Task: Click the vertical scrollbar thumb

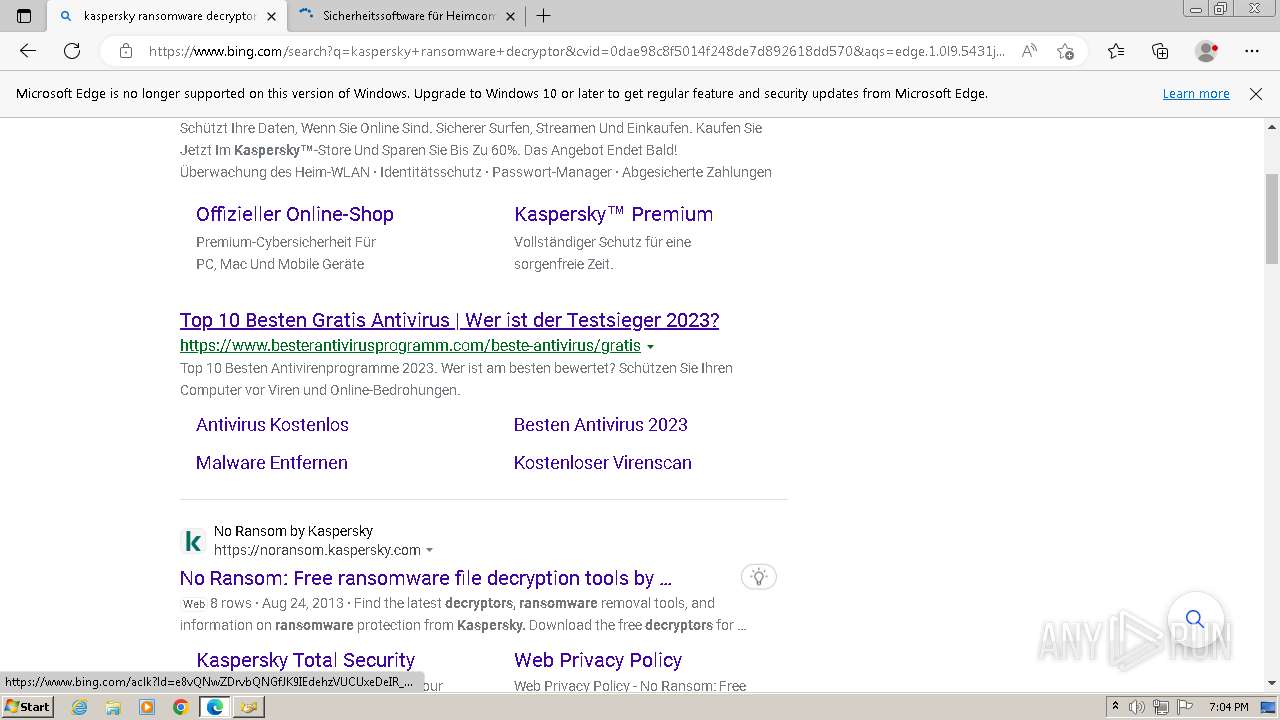Action: tap(1272, 218)
